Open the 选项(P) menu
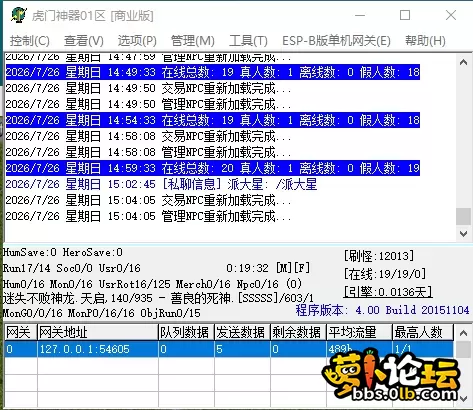473x410 pixels. click(x=137, y=41)
